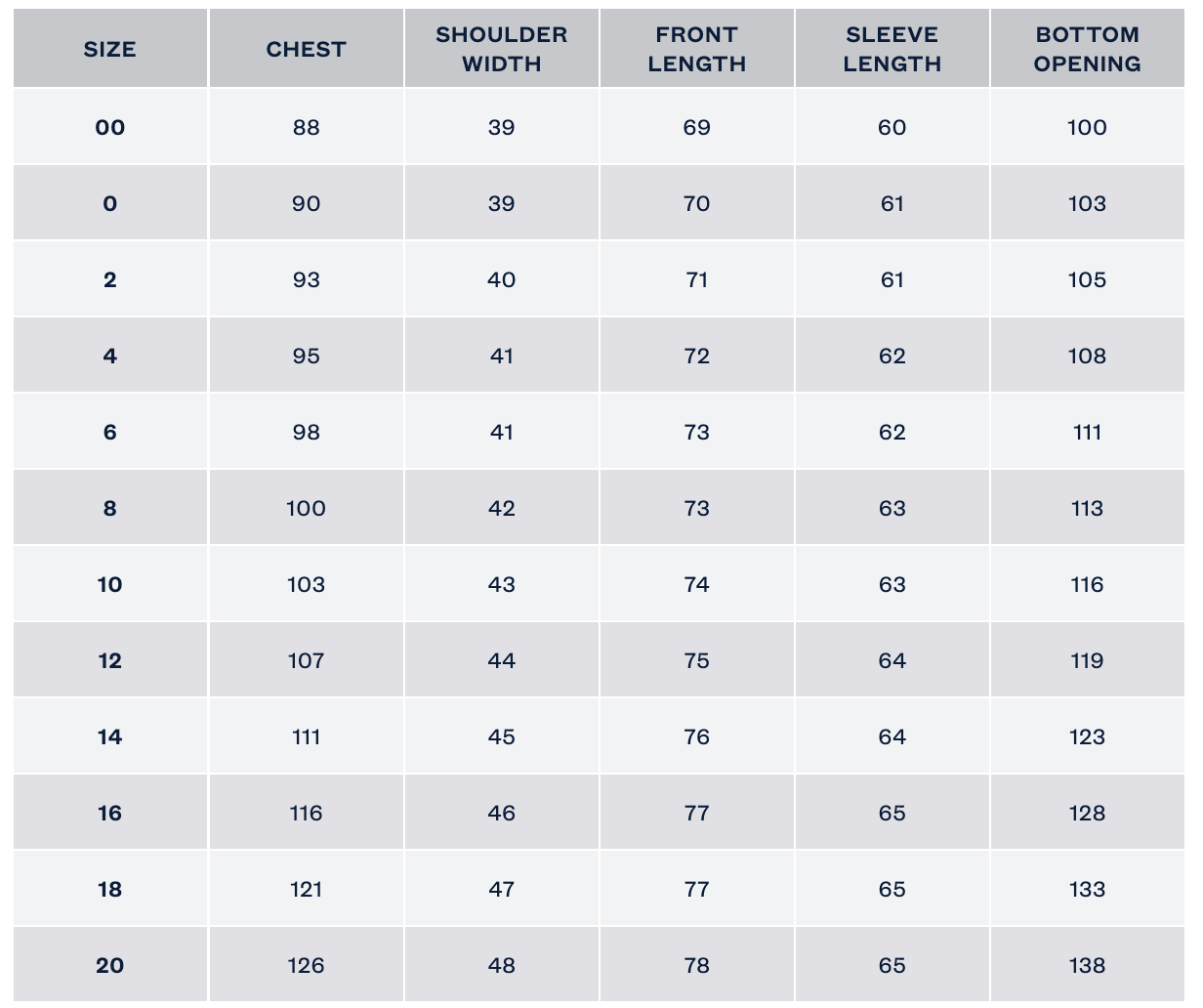Click bottom opening value 100
Screen dimensions: 1203x1008
(x=1087, y=127)
